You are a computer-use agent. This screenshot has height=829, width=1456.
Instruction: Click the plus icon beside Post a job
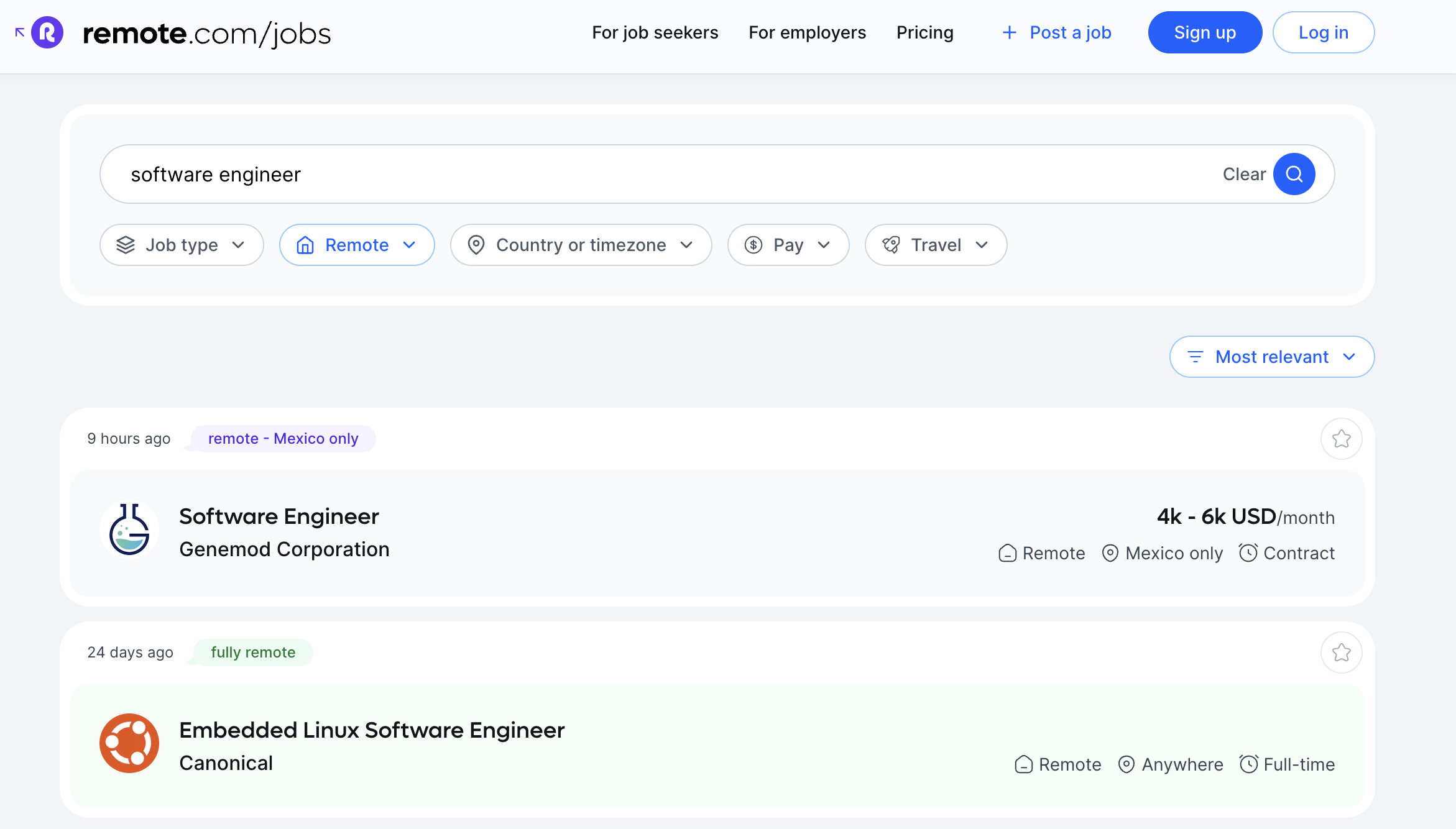tap(1010, 32)
